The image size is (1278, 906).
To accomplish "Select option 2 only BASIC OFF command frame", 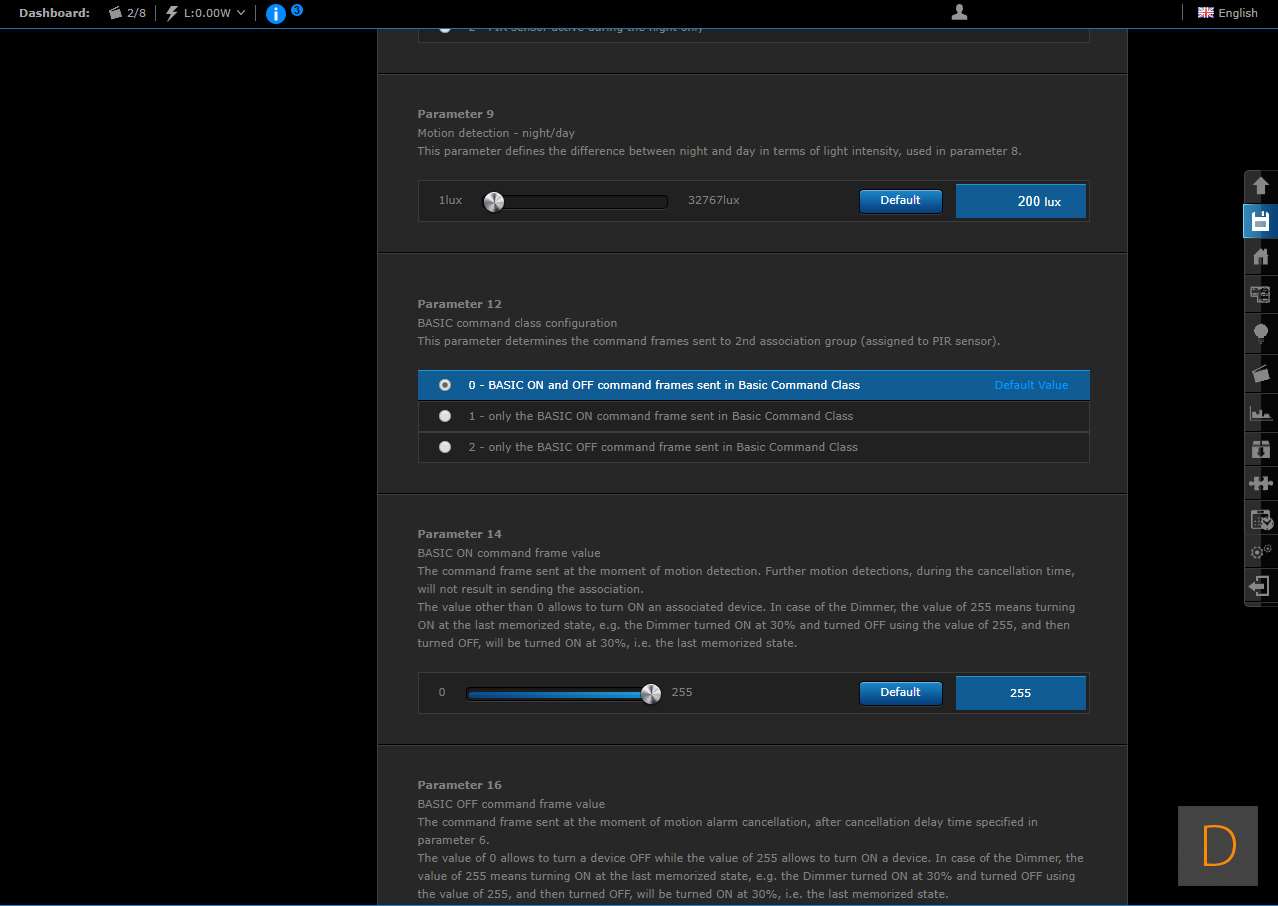I will [445, 447].
